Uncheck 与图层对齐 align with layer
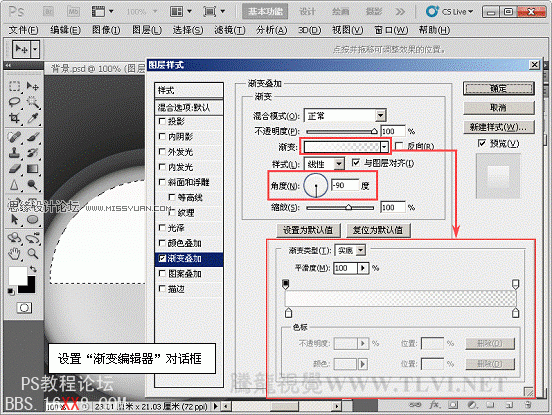The image size is (552, 415). [x=356, y=163]
